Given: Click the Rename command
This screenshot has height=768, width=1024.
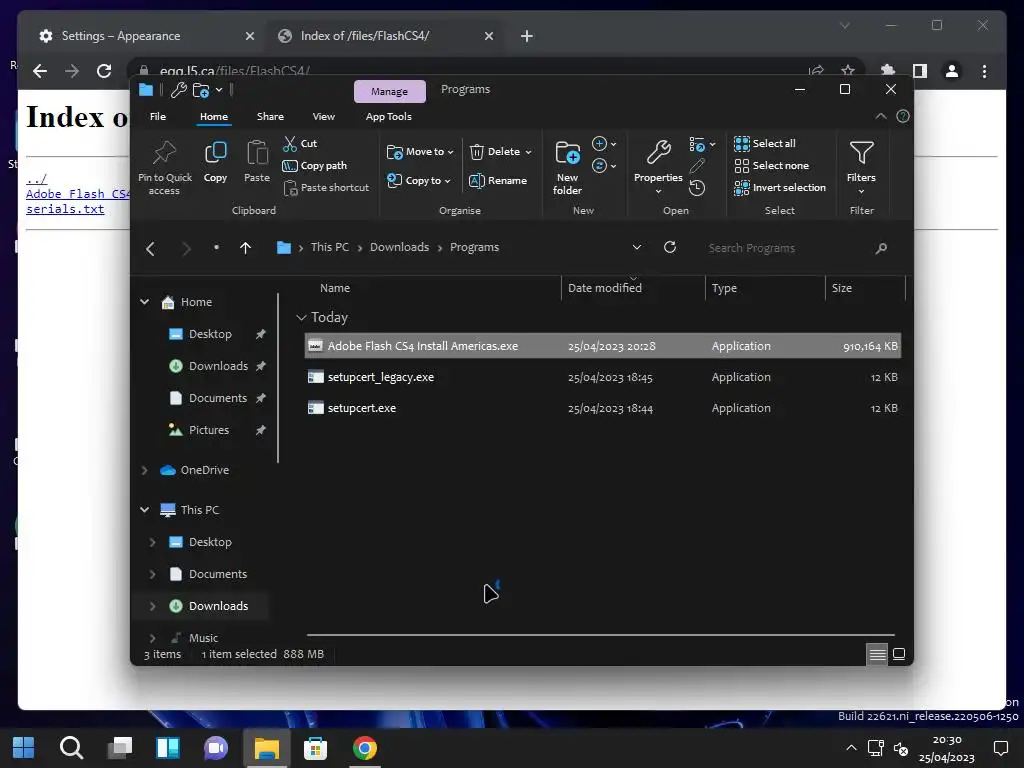Looking at the screenshot, I should tap(498, 181).
